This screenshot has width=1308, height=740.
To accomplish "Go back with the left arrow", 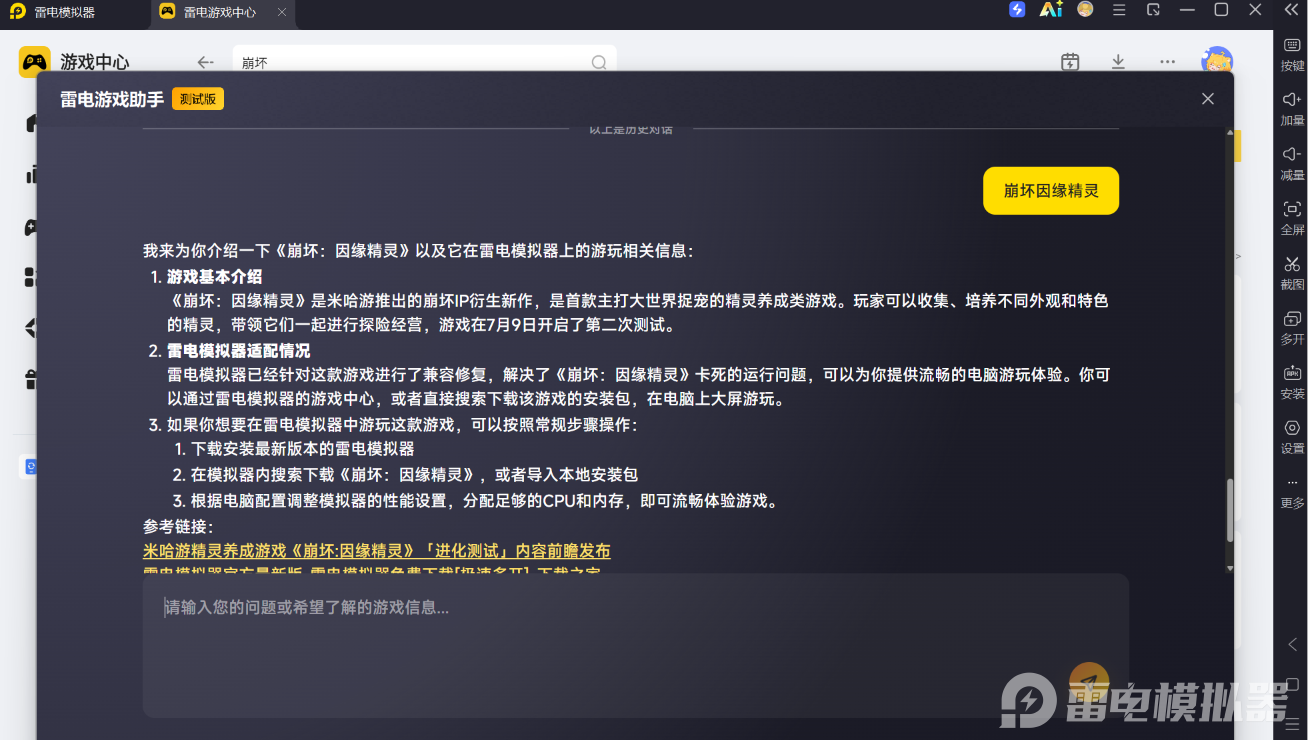I will (x=206, y=62).
